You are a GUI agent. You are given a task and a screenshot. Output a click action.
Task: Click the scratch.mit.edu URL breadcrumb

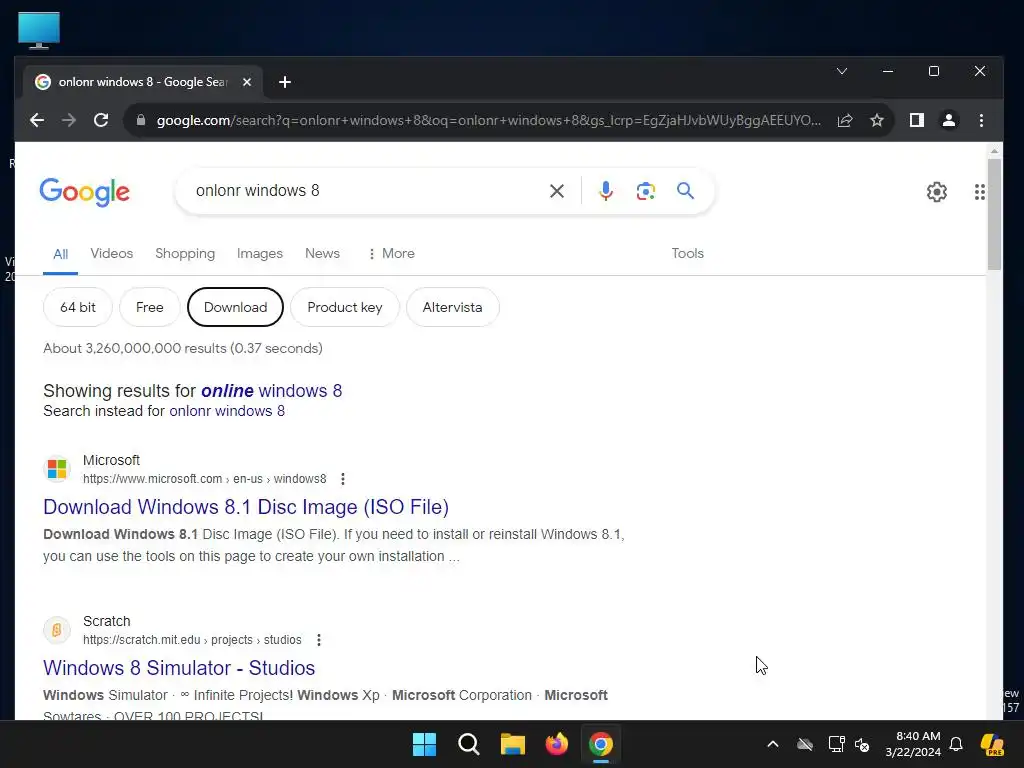(192, 640)
